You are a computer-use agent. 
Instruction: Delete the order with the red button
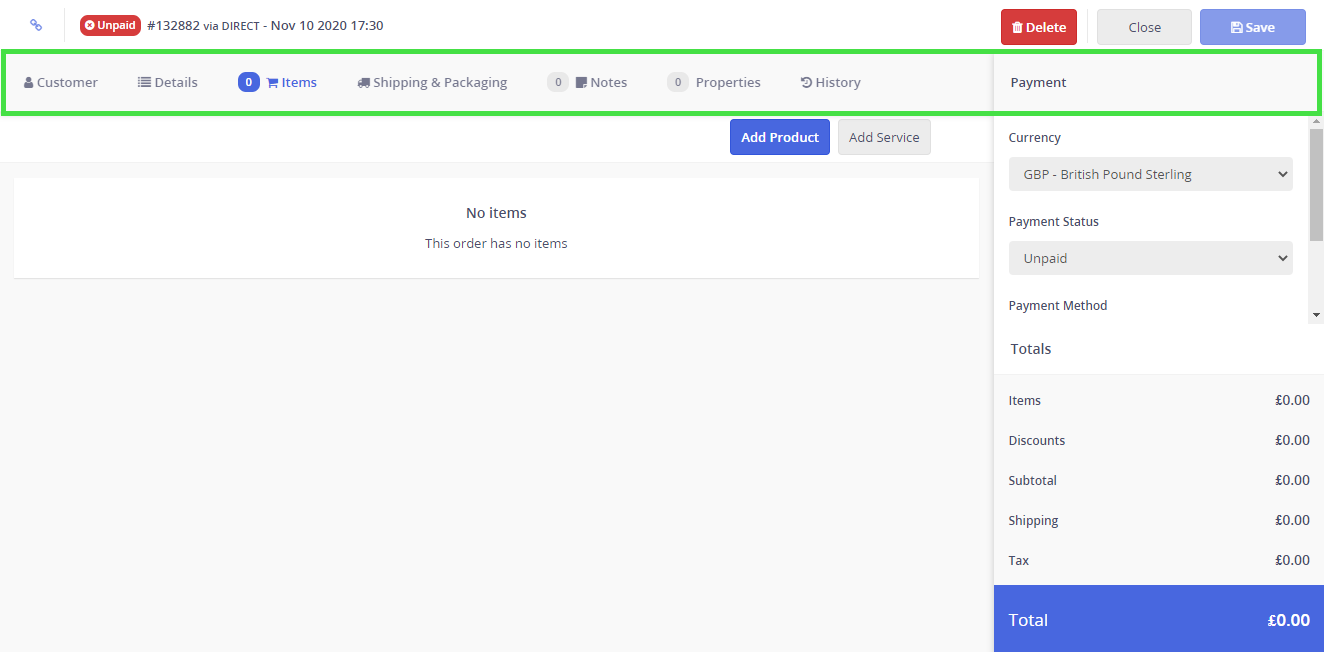pos(1038,27)
